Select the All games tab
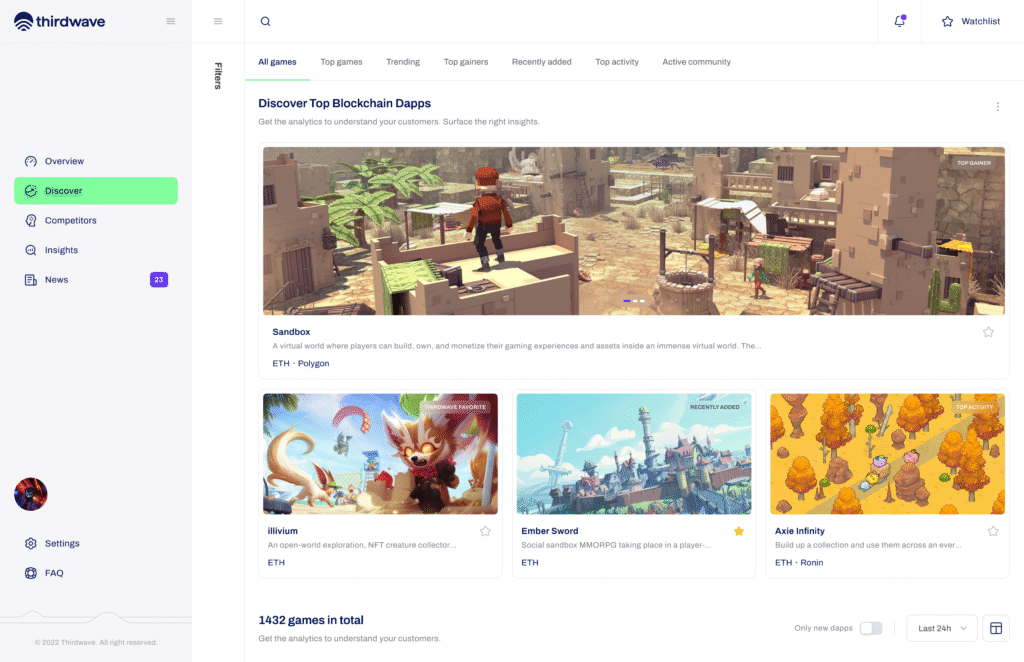Viewport: 1024px width, 662px height. click(x=277, y=62)
